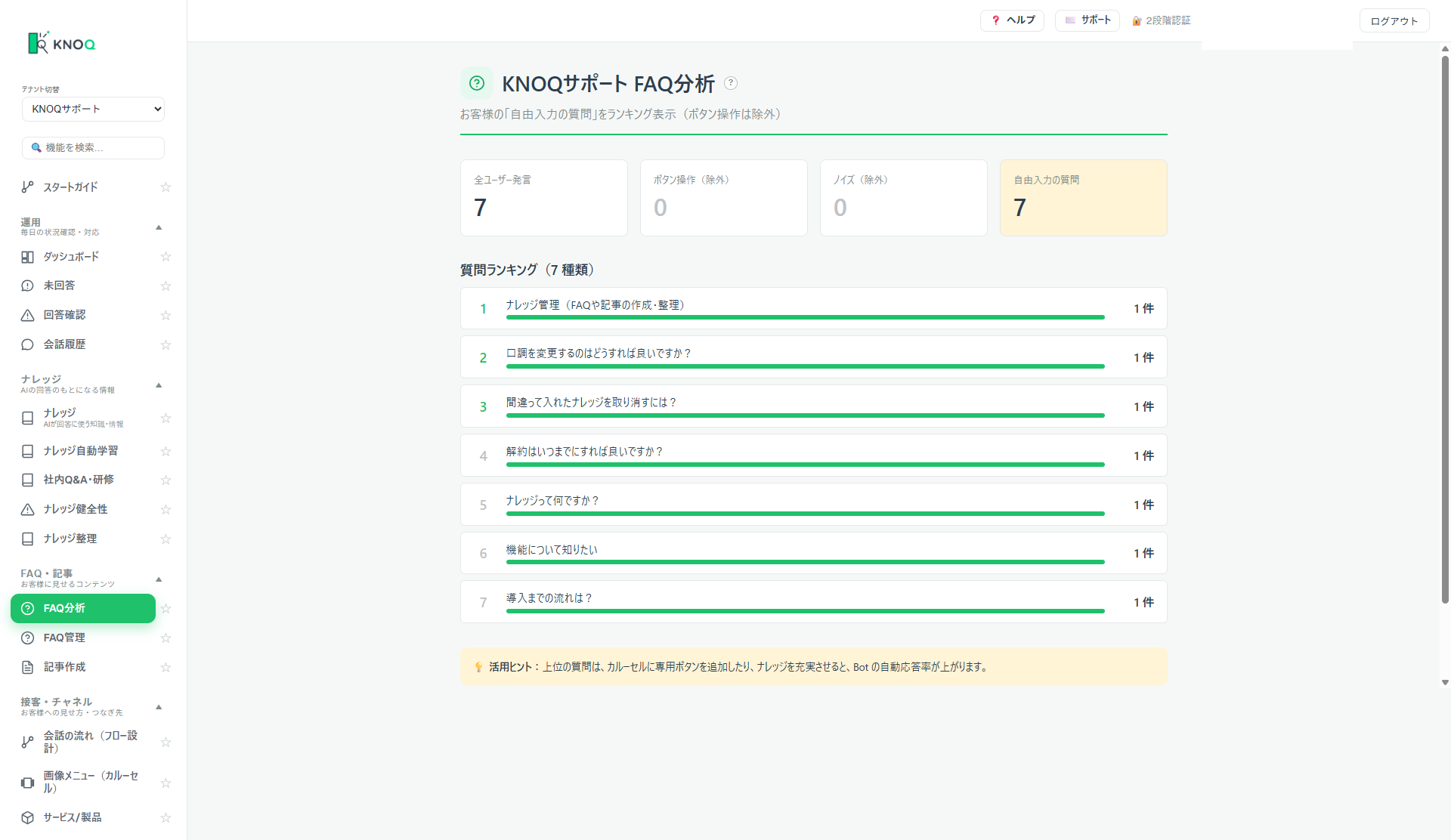This screenshot has height=840, width=1451.
Task: Click the 回答確認 warning triangle icon
Action: [27, 315]
